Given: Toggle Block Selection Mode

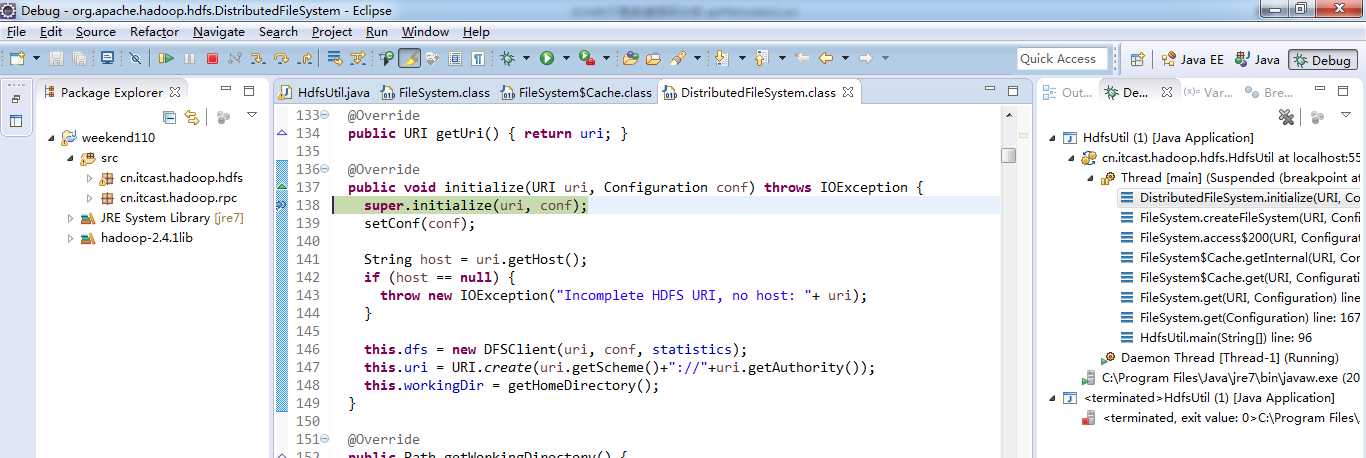Looking at the screenshot, I should 454,58.
